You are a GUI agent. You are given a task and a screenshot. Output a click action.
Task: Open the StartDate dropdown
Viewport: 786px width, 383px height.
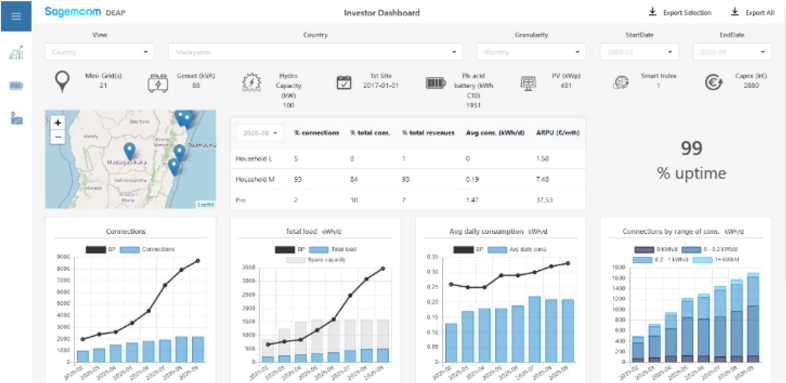pyautogui.click(x=639, y=52)
